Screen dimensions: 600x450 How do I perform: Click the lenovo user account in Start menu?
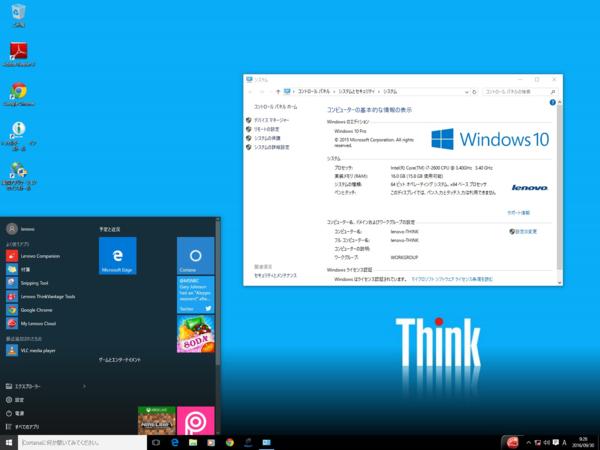pos(21,229)
